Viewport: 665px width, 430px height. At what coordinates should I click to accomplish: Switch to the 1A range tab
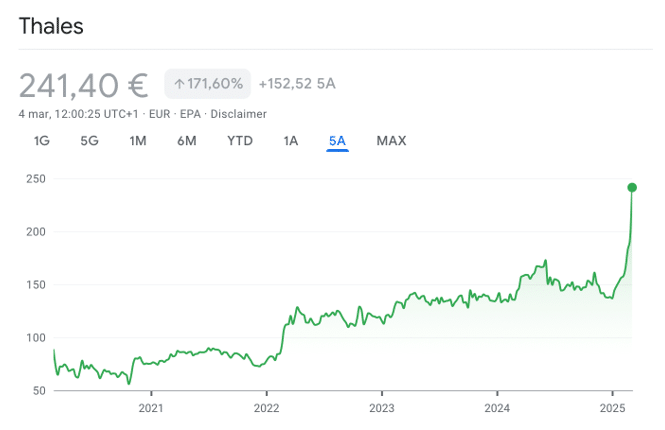click(291, 141)
